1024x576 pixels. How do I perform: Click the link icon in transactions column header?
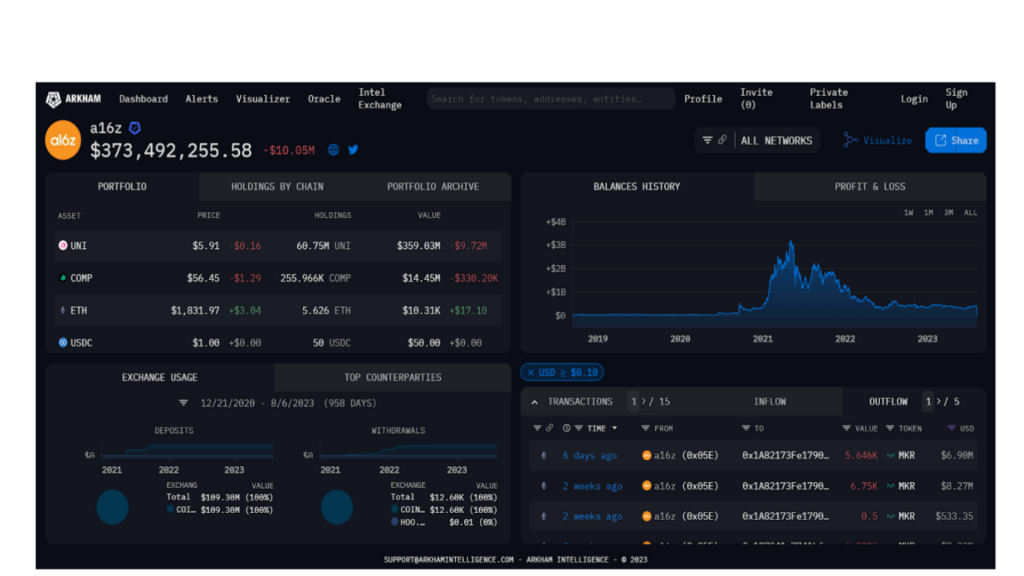(549, 428)
